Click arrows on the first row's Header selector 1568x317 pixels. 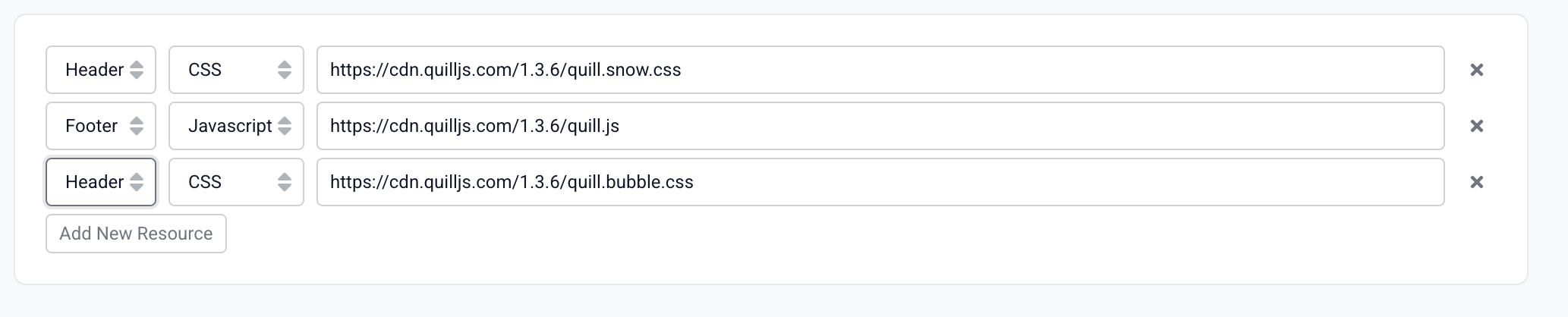tap(137, 70)
